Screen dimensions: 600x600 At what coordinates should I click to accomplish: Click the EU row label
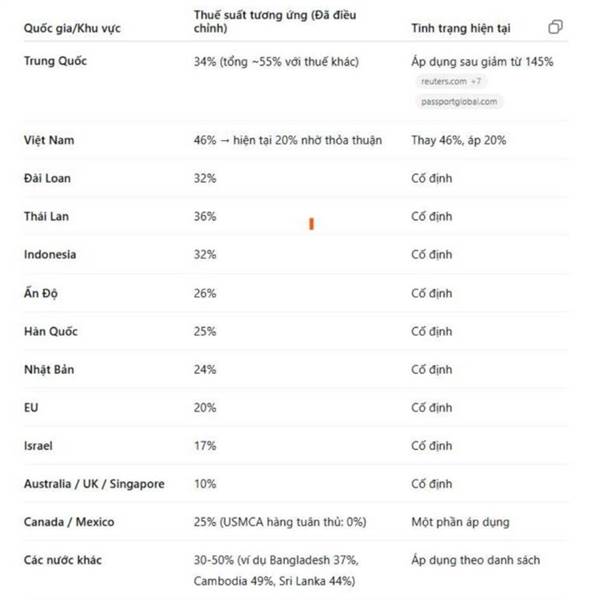(x=31, y=408)
